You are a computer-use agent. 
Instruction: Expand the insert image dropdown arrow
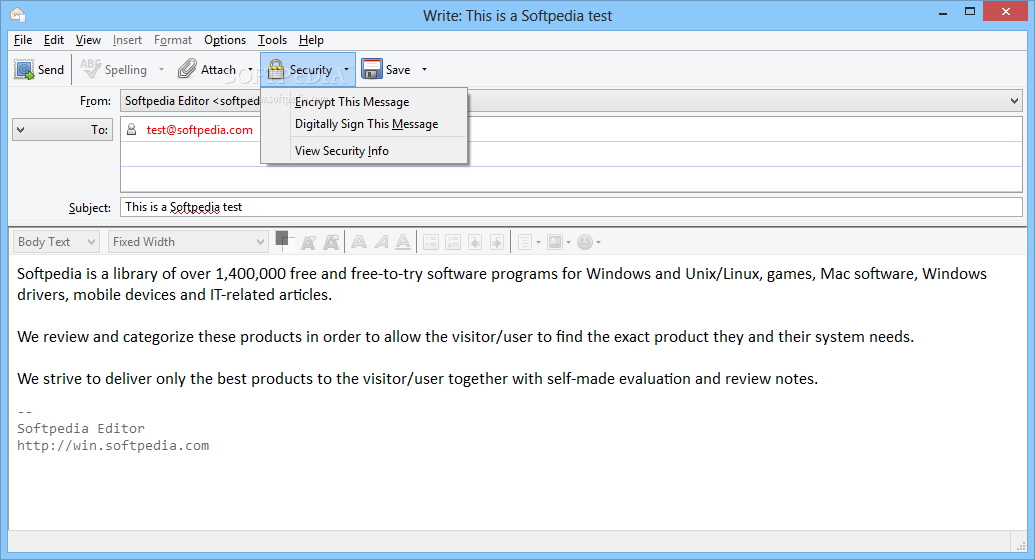point(568,242)
